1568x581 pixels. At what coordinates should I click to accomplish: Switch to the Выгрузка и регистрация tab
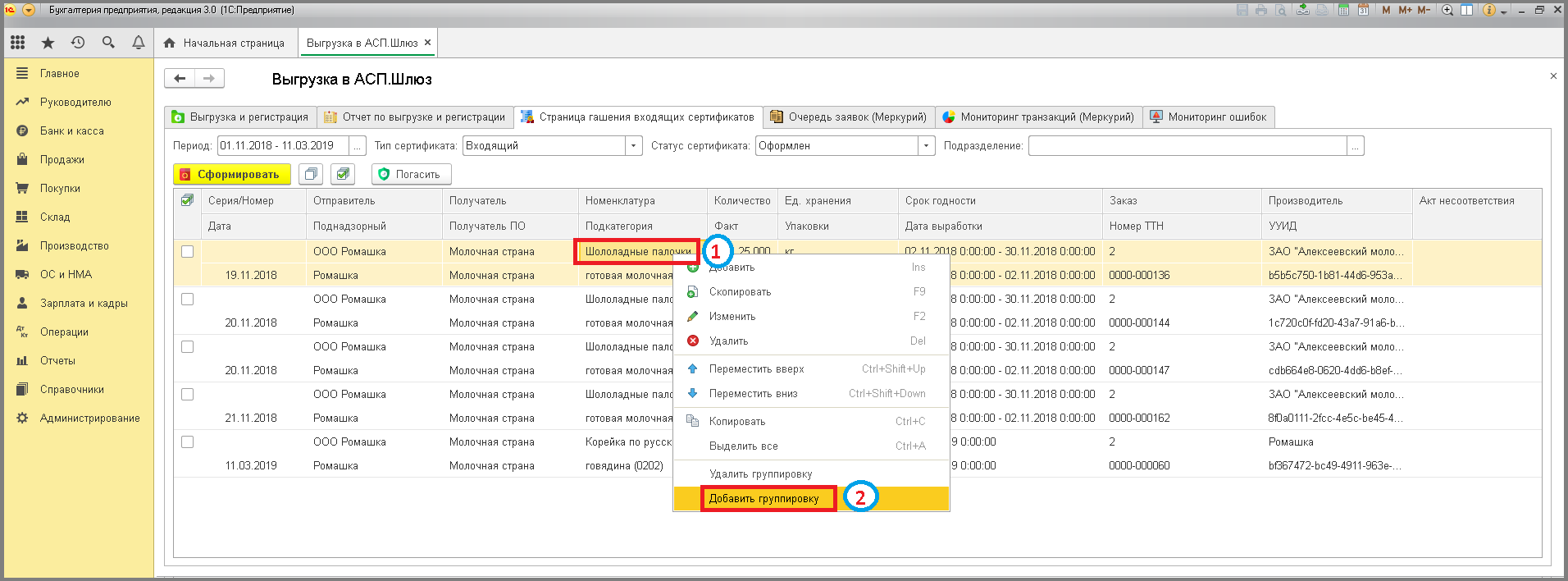click(240, 117)
